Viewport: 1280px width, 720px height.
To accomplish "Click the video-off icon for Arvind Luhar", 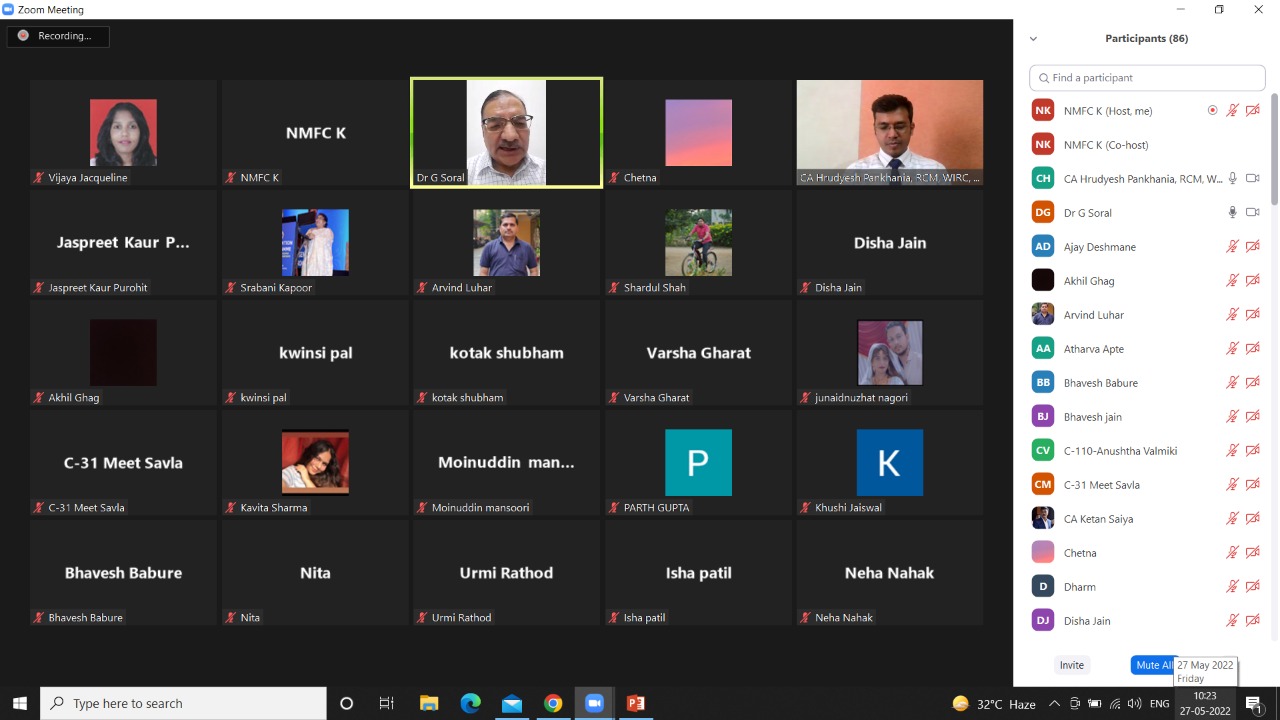I will coord(1252,315).
